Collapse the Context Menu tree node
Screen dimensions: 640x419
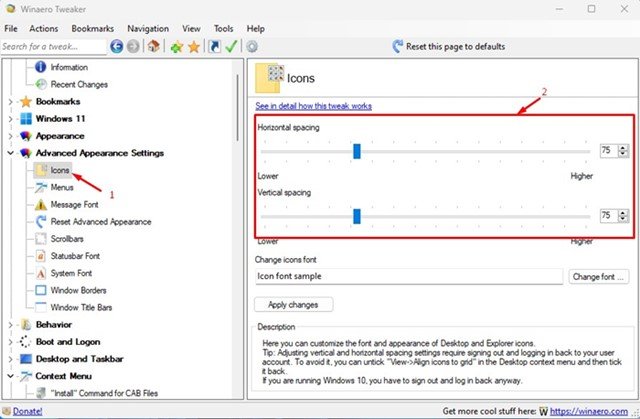pyautogui.click(x=11, y=376)
